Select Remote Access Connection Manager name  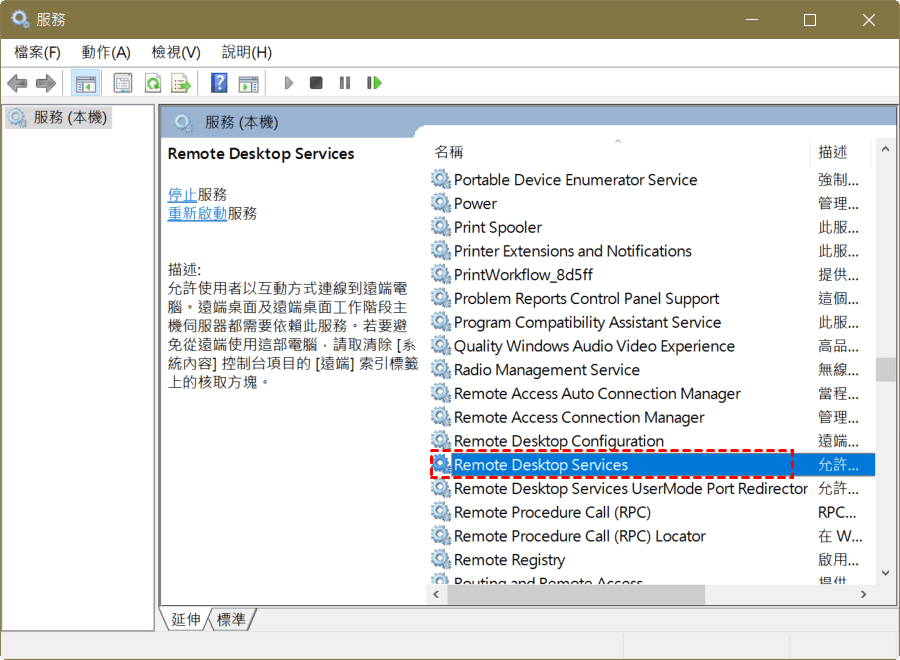tap(579, 417)
